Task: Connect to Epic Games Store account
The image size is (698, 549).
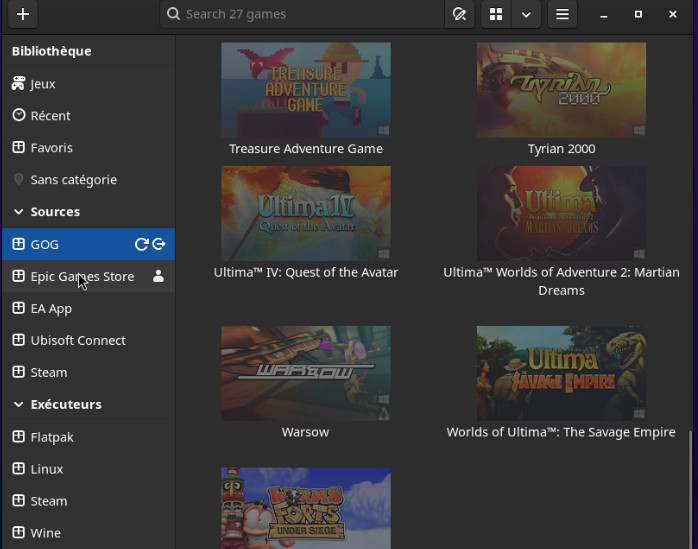Action: coord(158,277)
